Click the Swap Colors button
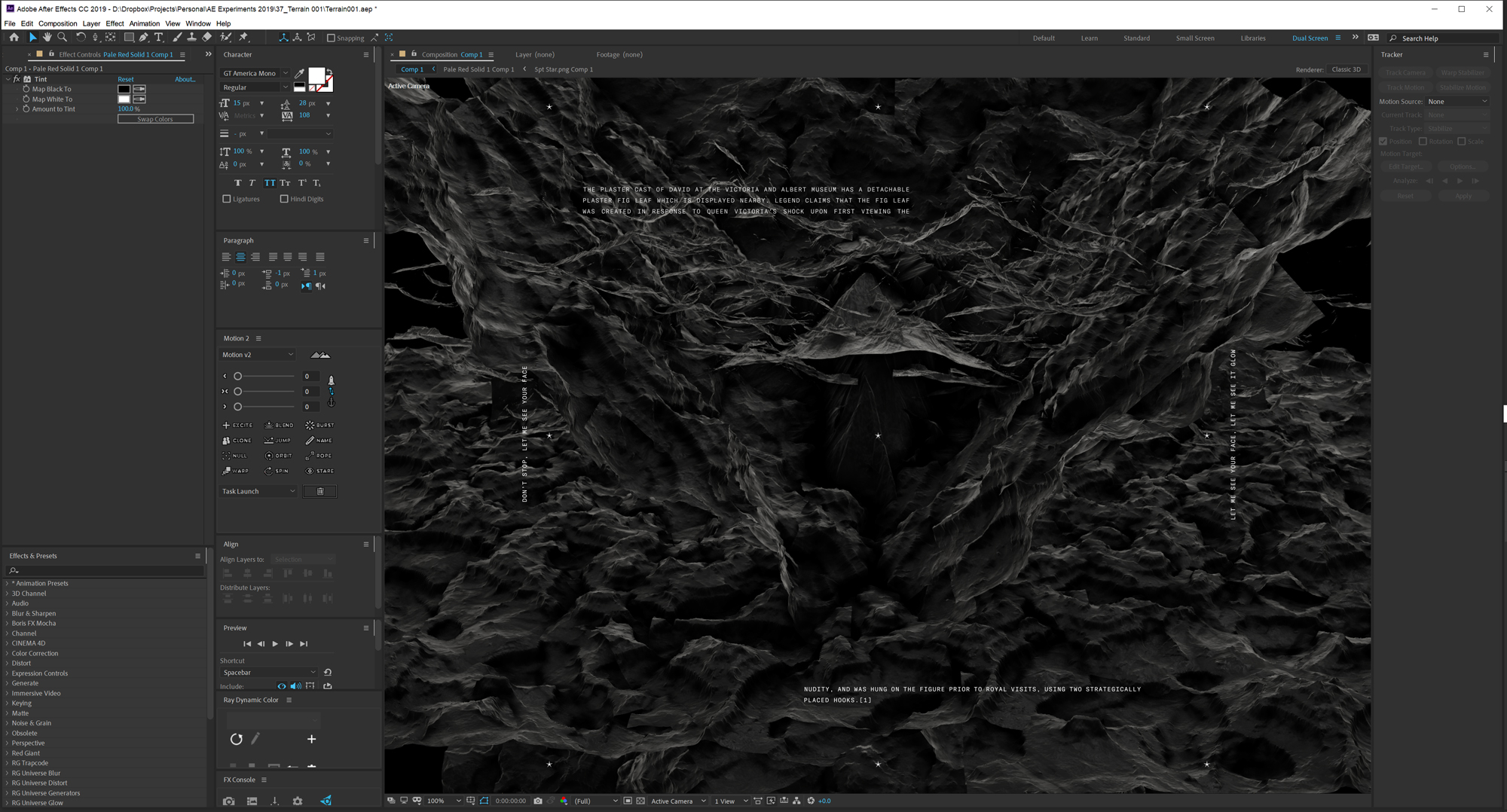This screenshot has height=812, width=1507. pyautogui.click(x=155, y=119)
